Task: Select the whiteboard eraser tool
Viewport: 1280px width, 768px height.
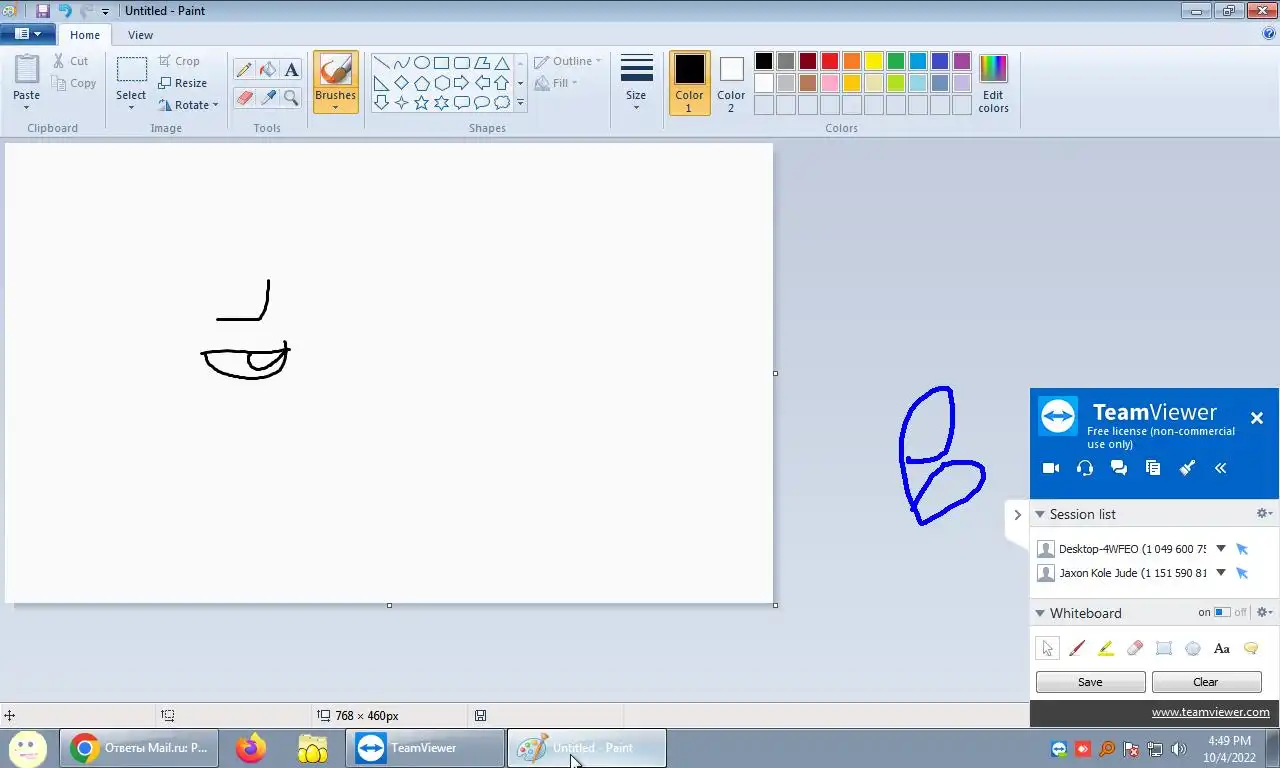Action: point(1134,648)
